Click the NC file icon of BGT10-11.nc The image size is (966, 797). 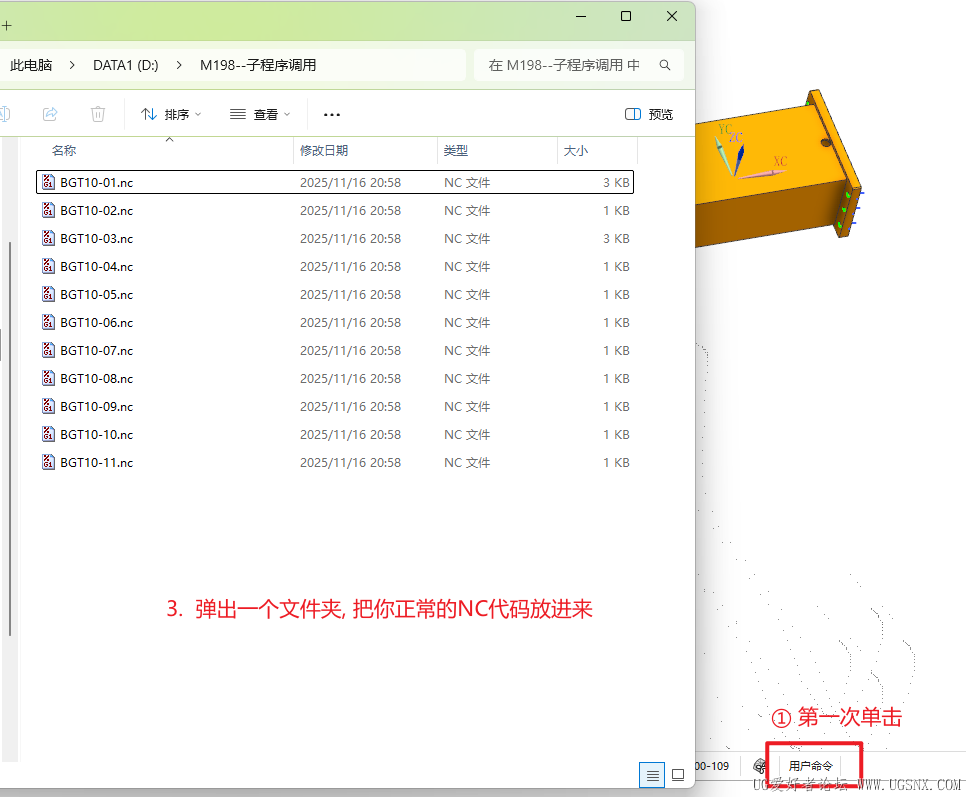click(48, 462)
